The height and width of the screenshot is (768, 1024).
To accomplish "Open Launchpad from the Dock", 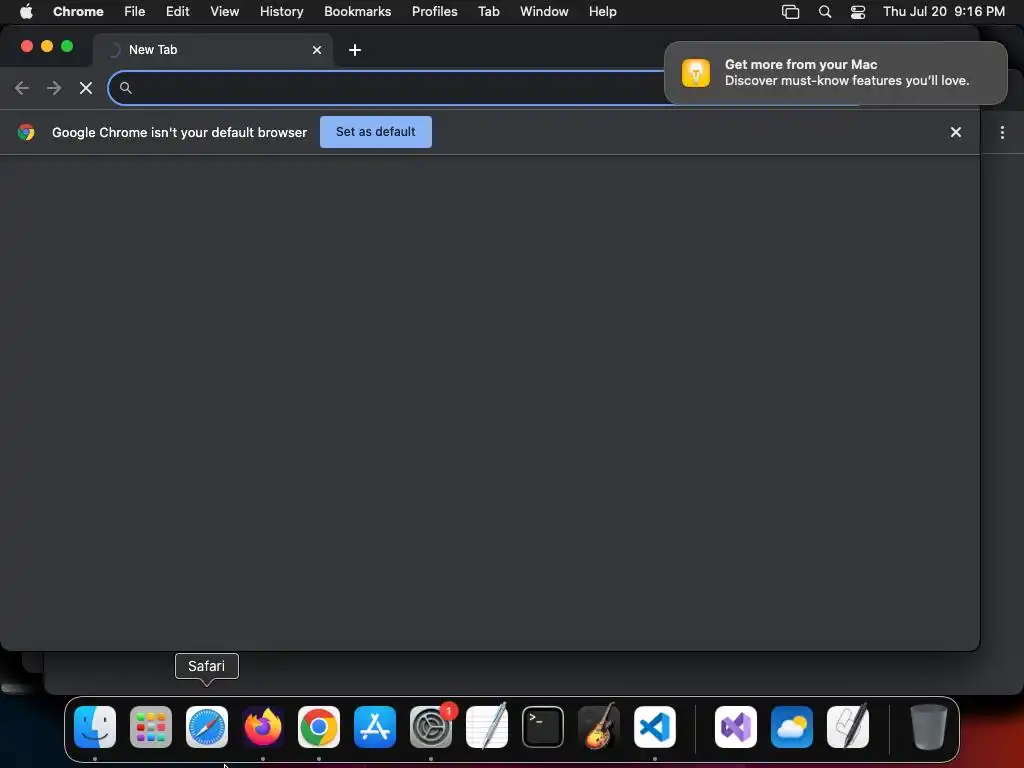I will pos(151,727).
